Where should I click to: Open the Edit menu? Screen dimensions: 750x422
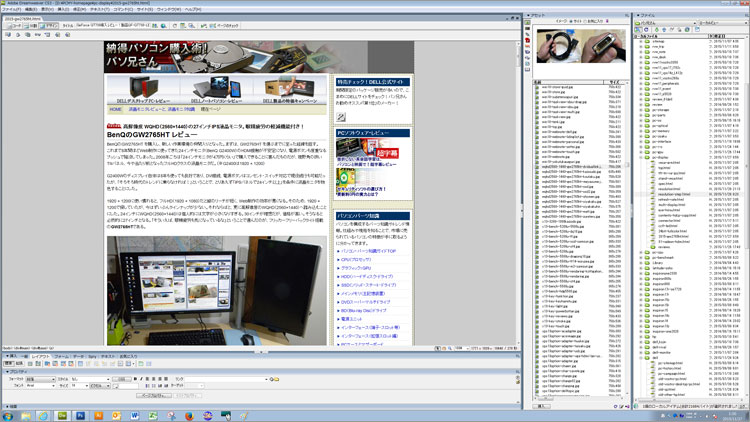coord(31,9)
